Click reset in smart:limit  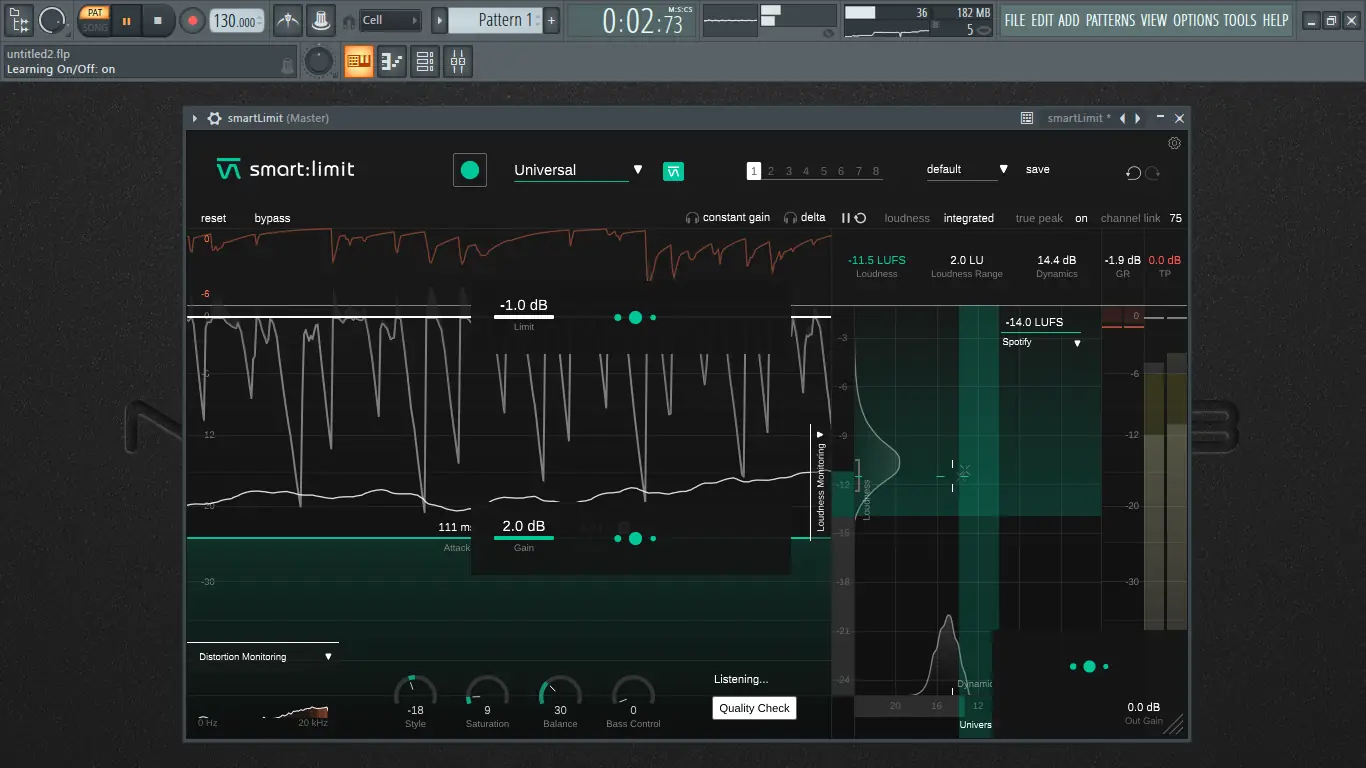(x=214, y=218)
